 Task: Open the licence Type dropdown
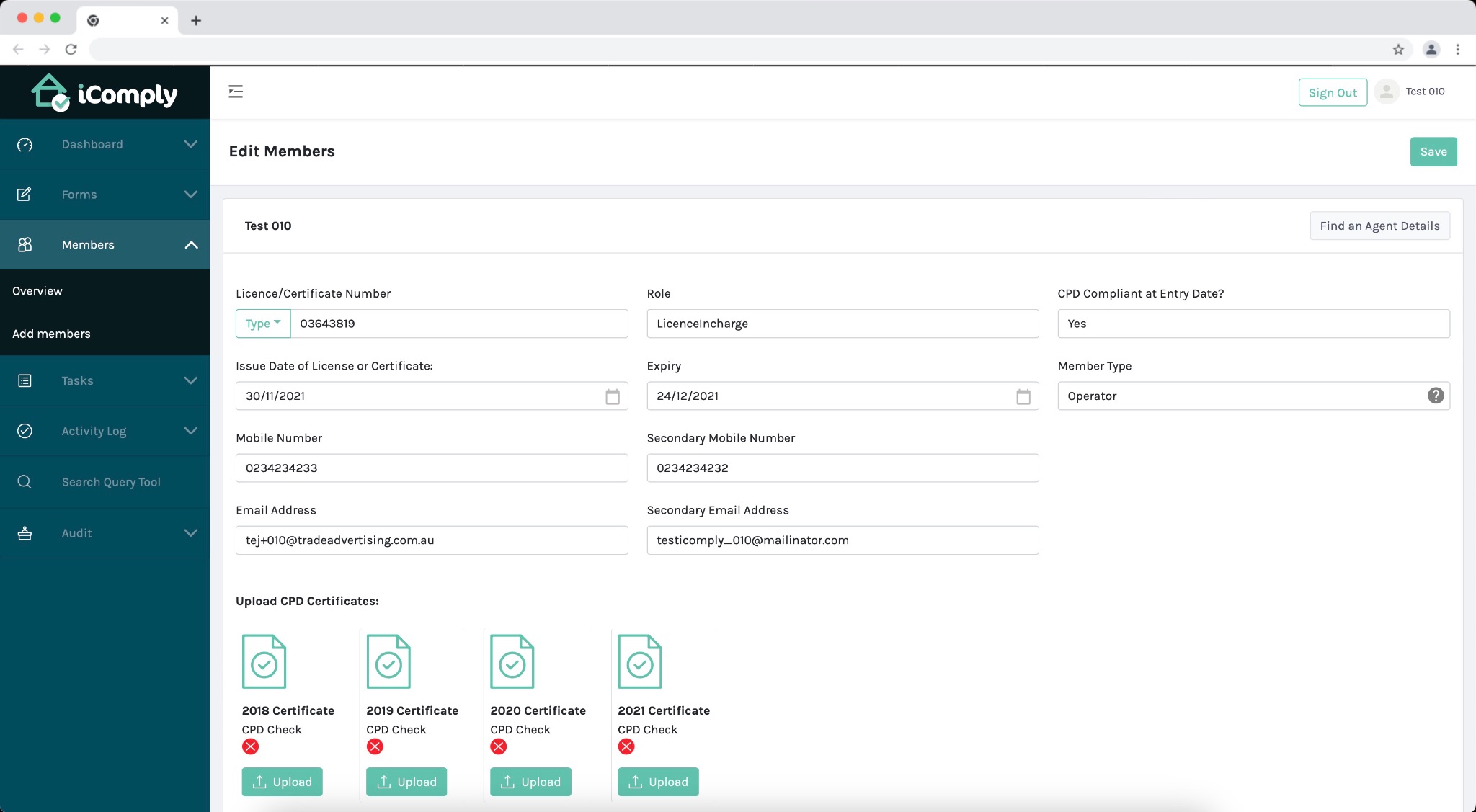click(263, 324)
